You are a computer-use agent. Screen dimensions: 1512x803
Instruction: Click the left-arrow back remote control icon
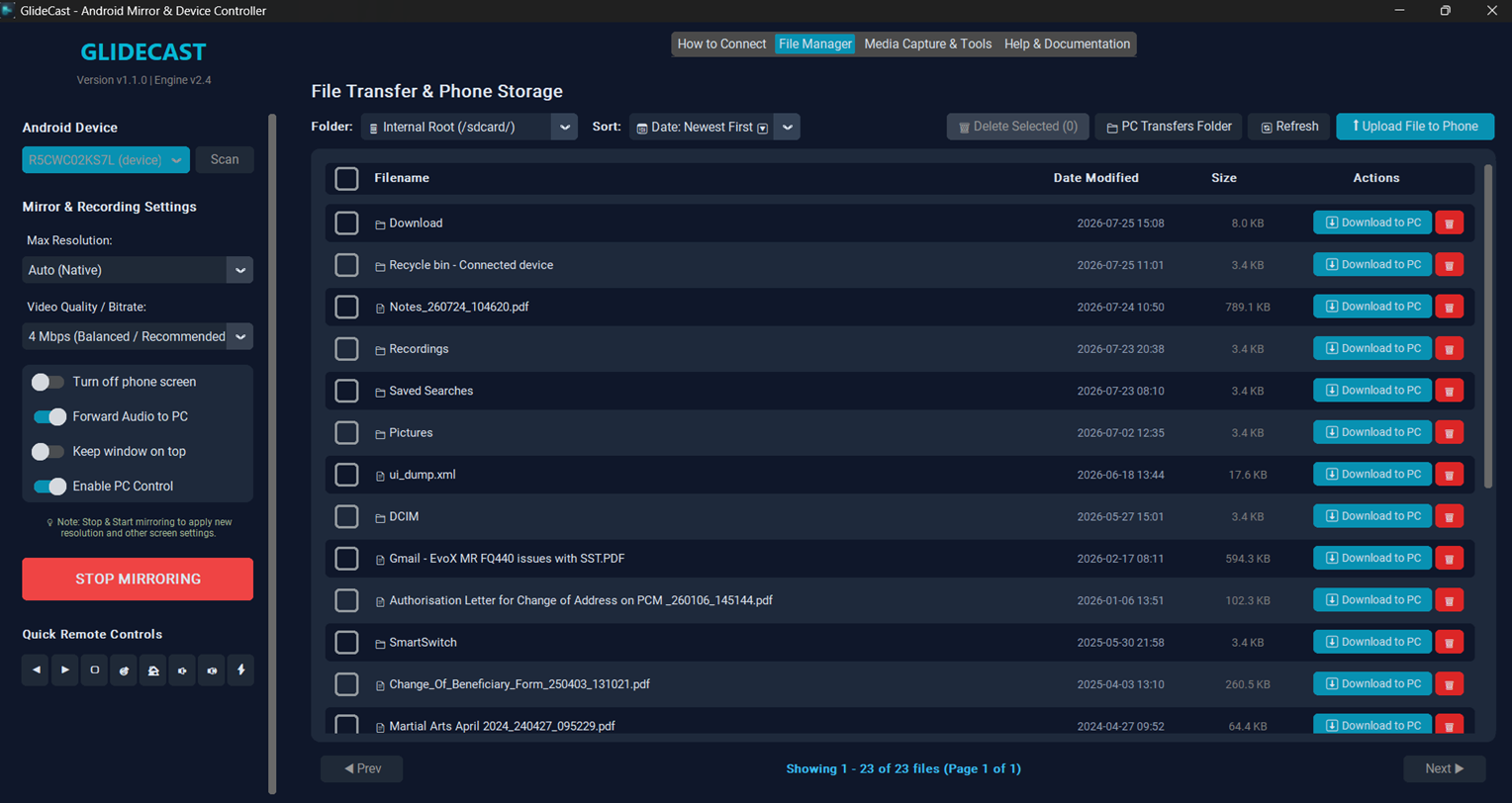pos(37,669)
